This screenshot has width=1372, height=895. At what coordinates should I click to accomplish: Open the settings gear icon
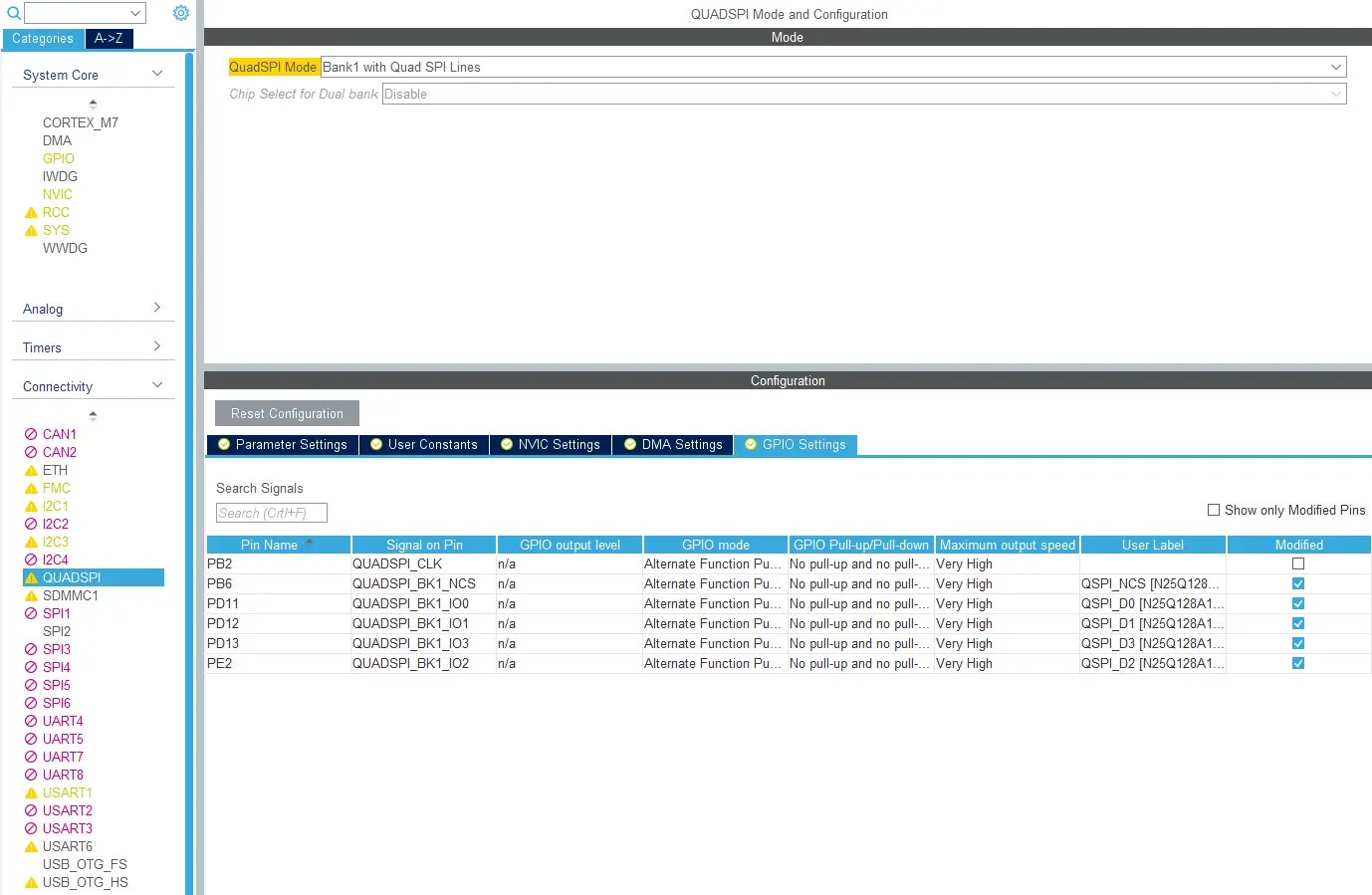tap(181, 13)
